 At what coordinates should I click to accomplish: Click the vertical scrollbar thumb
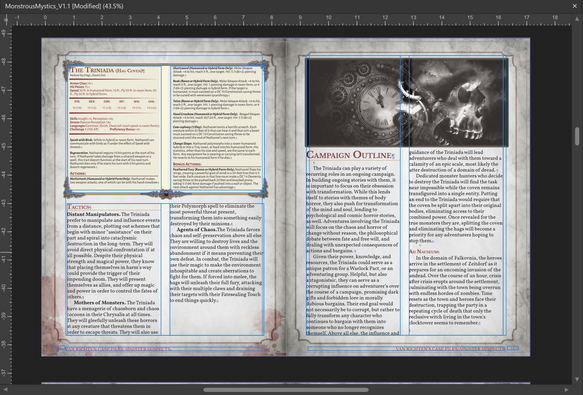pyautogui.click(x=577, y=136)
